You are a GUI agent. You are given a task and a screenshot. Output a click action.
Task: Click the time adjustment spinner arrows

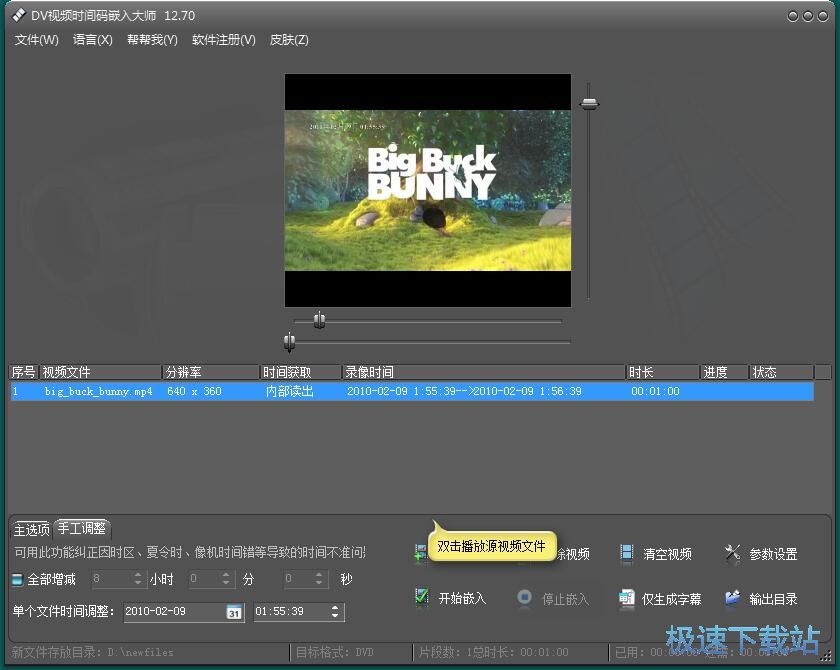pos(336,611)
